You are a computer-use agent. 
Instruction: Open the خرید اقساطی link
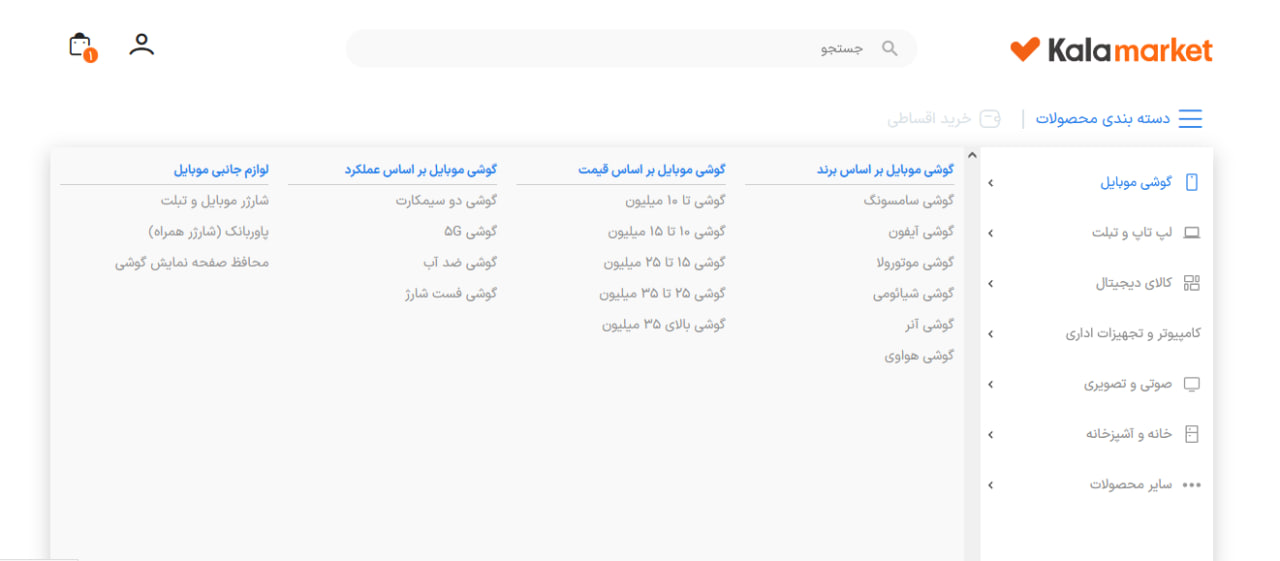tap(929, 119)
